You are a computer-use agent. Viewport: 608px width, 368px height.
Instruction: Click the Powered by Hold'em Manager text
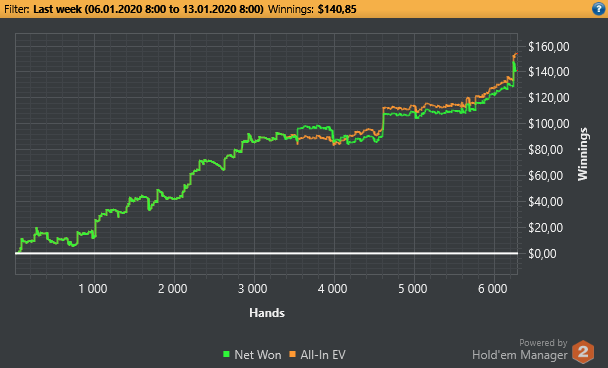coord(520,350)
